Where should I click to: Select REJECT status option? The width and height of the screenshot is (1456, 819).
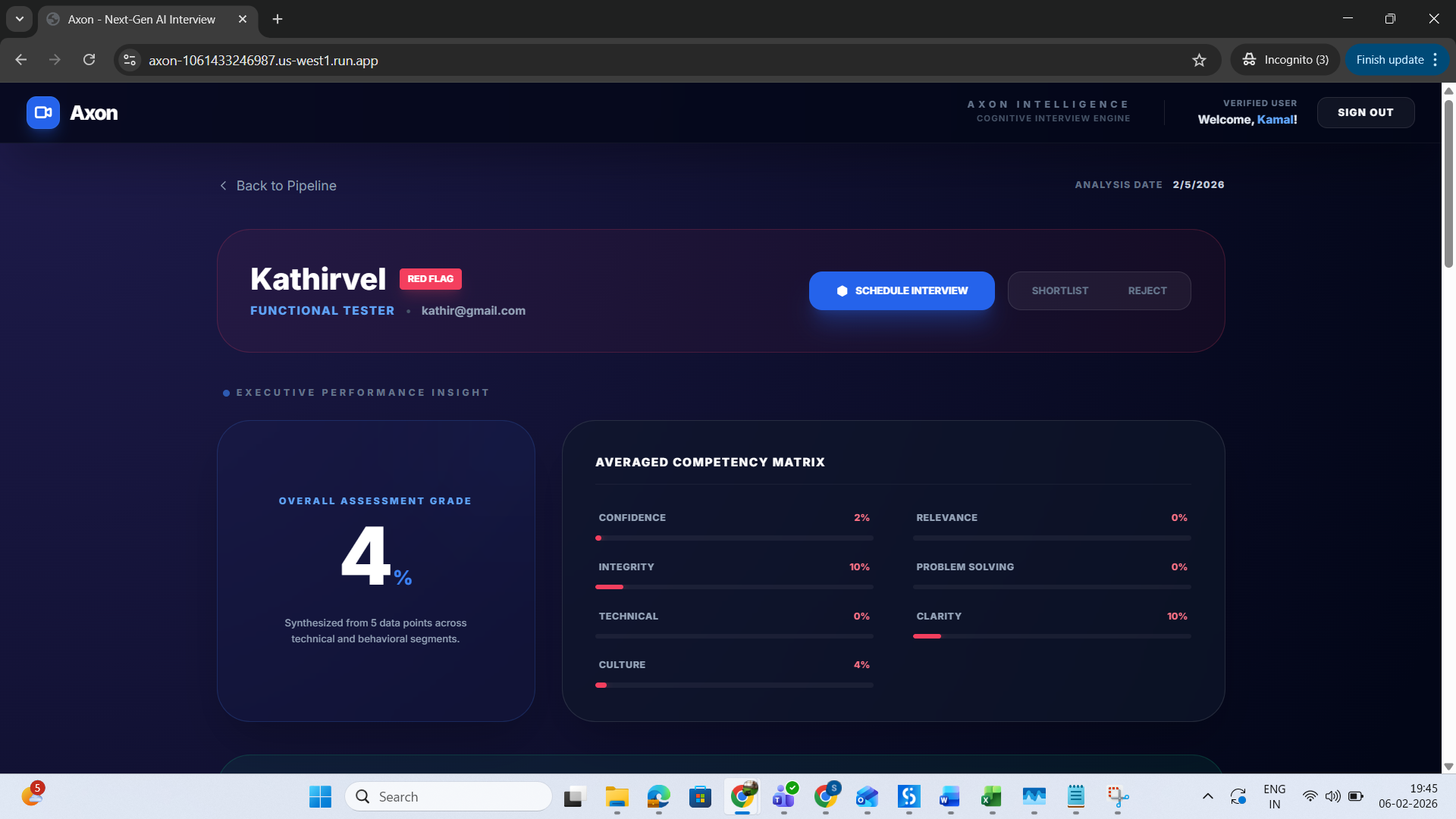point(1147,291)
